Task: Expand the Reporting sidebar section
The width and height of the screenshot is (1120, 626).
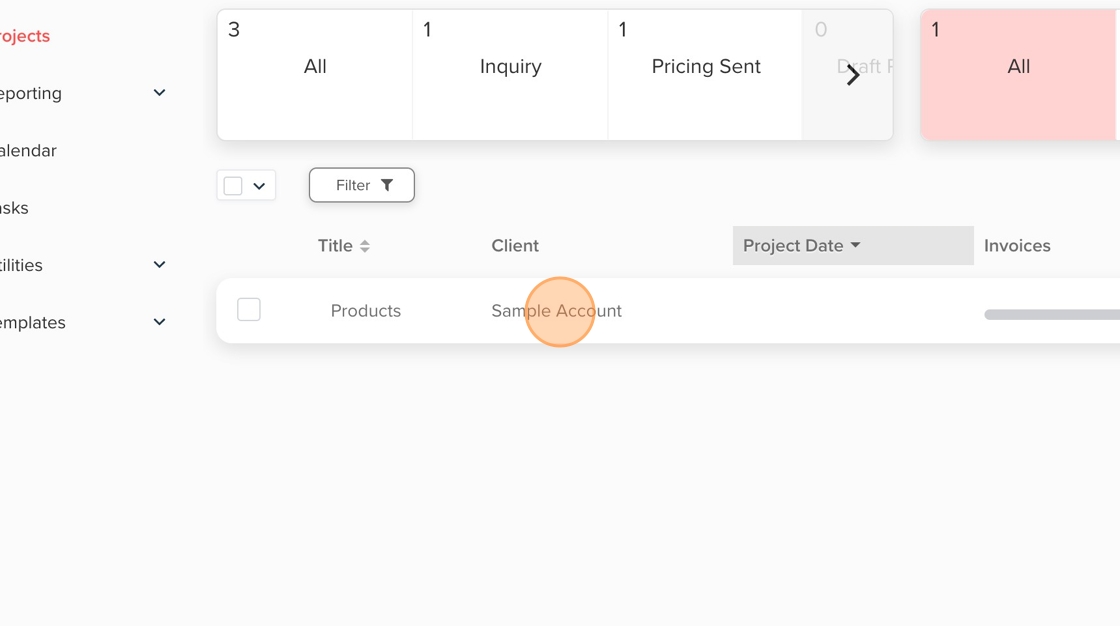Action: click(x=159, y=93)
